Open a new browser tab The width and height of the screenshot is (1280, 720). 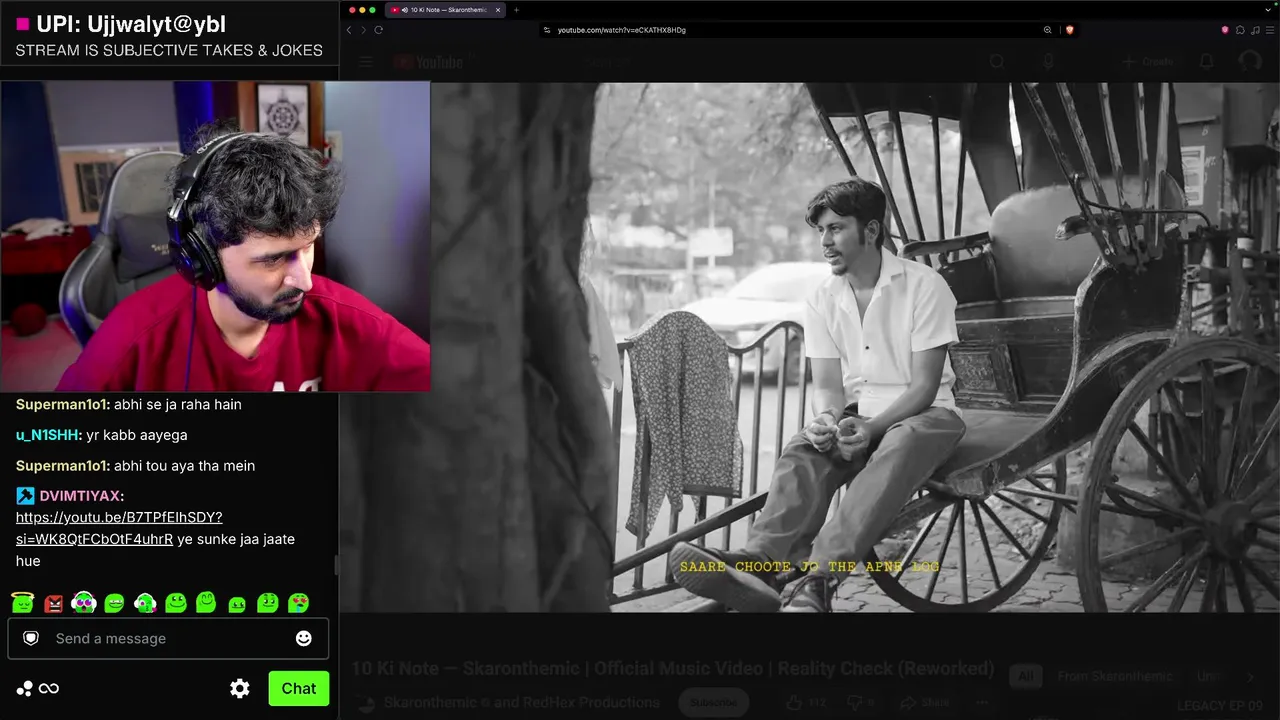(517, 10)
